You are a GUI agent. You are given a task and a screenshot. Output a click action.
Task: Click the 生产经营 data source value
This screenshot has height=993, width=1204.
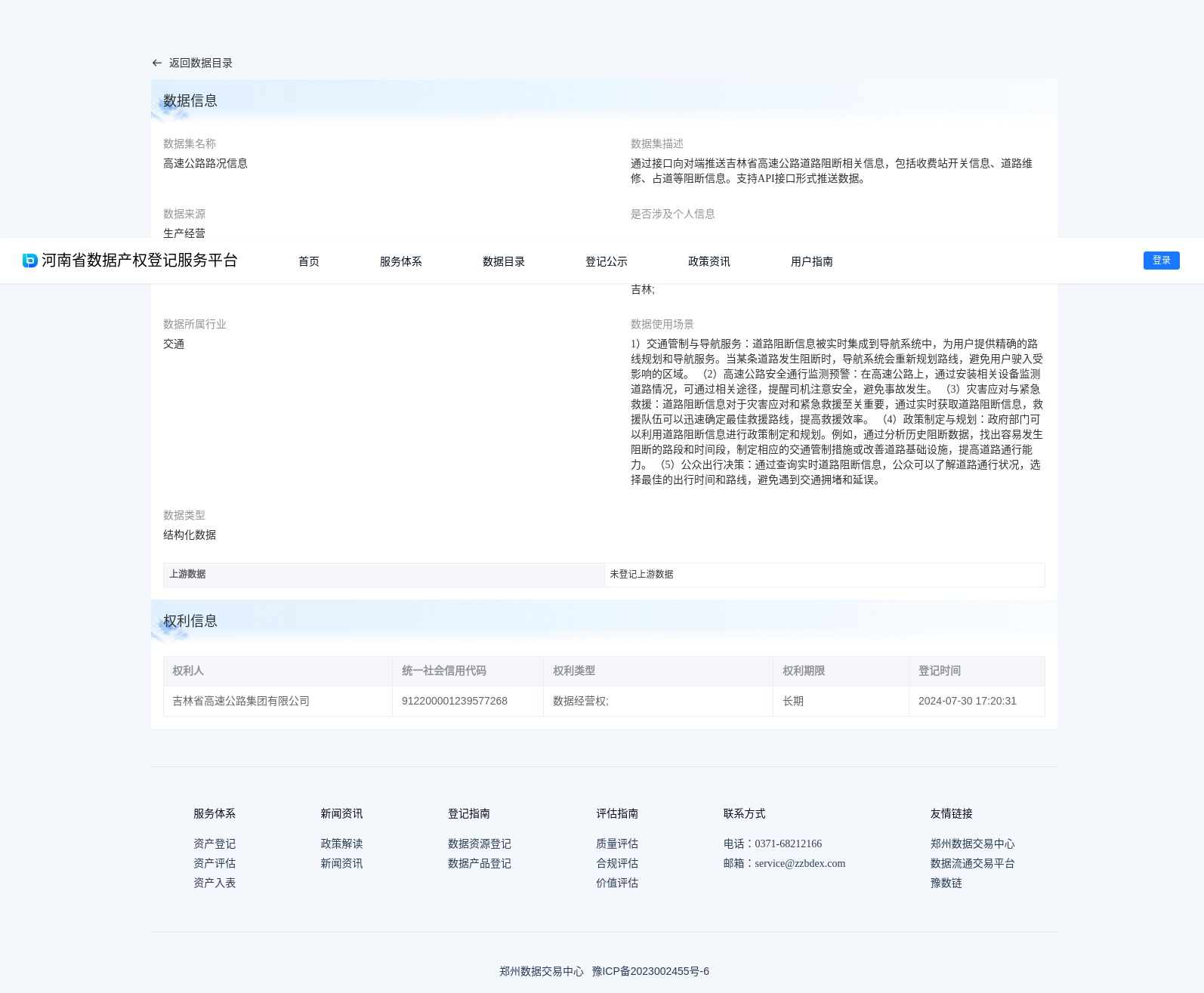pos(184,233)
